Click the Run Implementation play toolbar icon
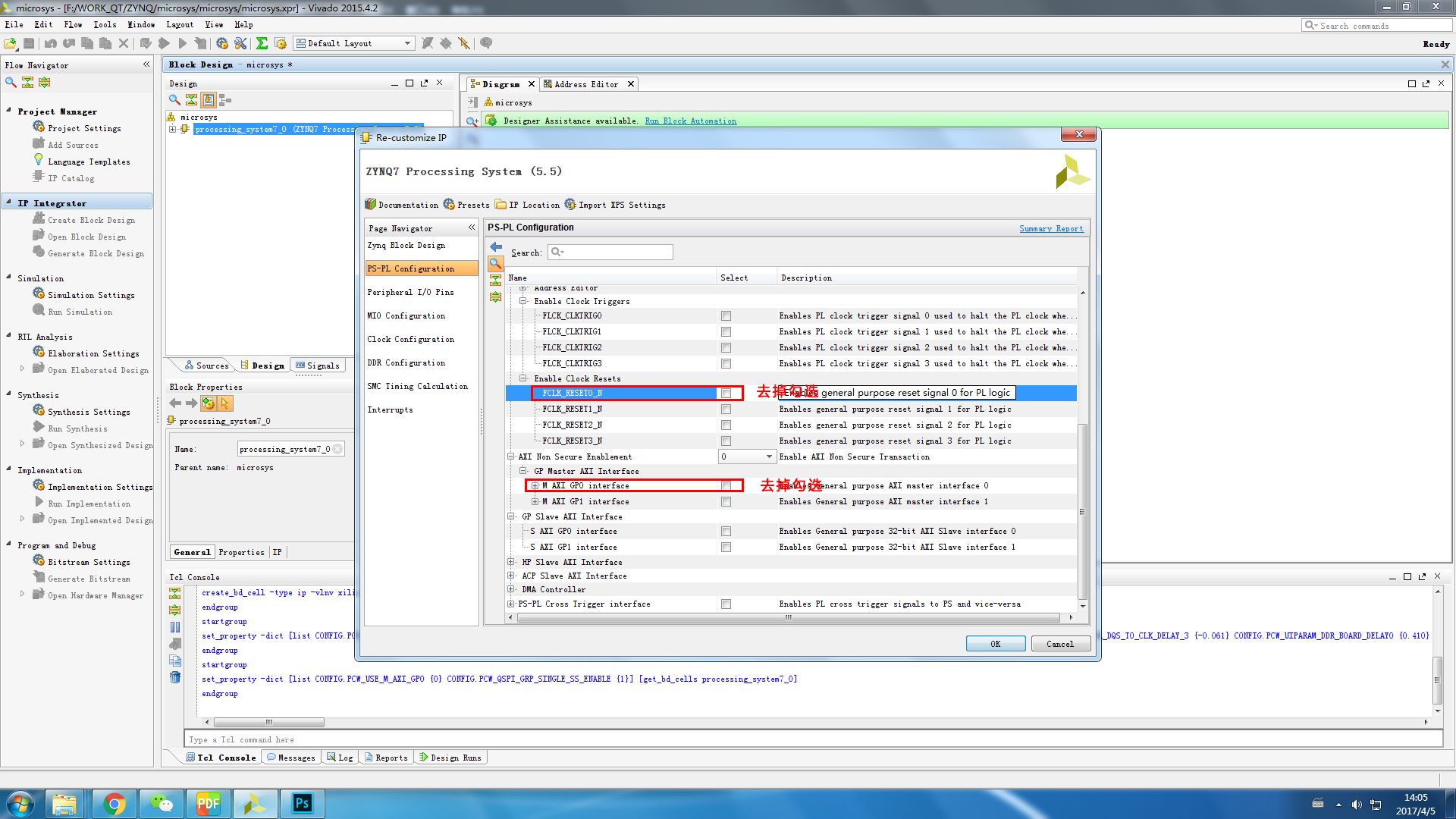Image resolution: width=1456 pixels, height=819 pixels. (x=182, y=43)
